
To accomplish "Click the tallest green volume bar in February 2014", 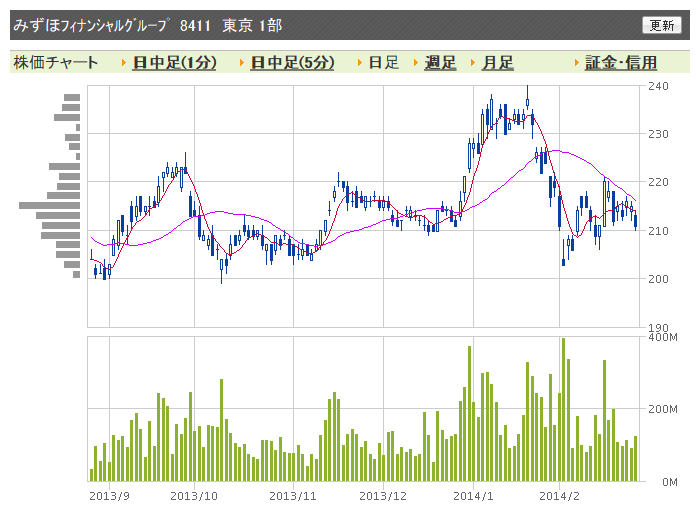I will [x=564, y=409].
